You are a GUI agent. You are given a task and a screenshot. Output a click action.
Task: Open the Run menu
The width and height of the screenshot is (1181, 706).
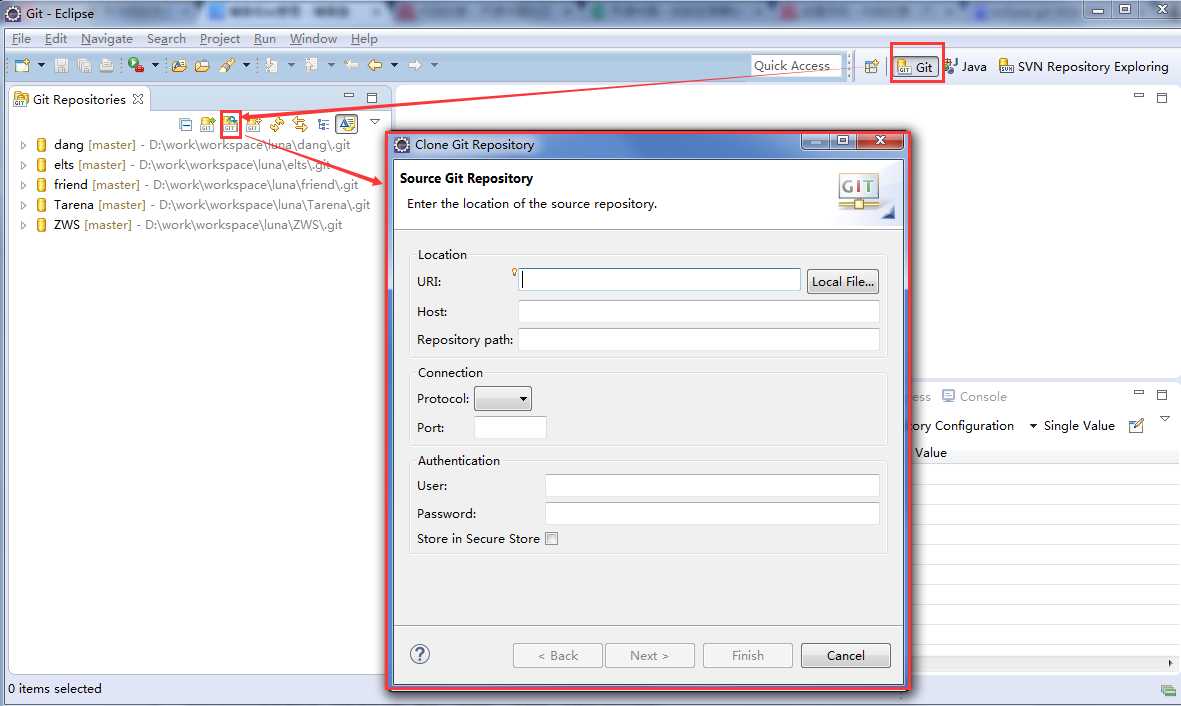coord(264,38)
